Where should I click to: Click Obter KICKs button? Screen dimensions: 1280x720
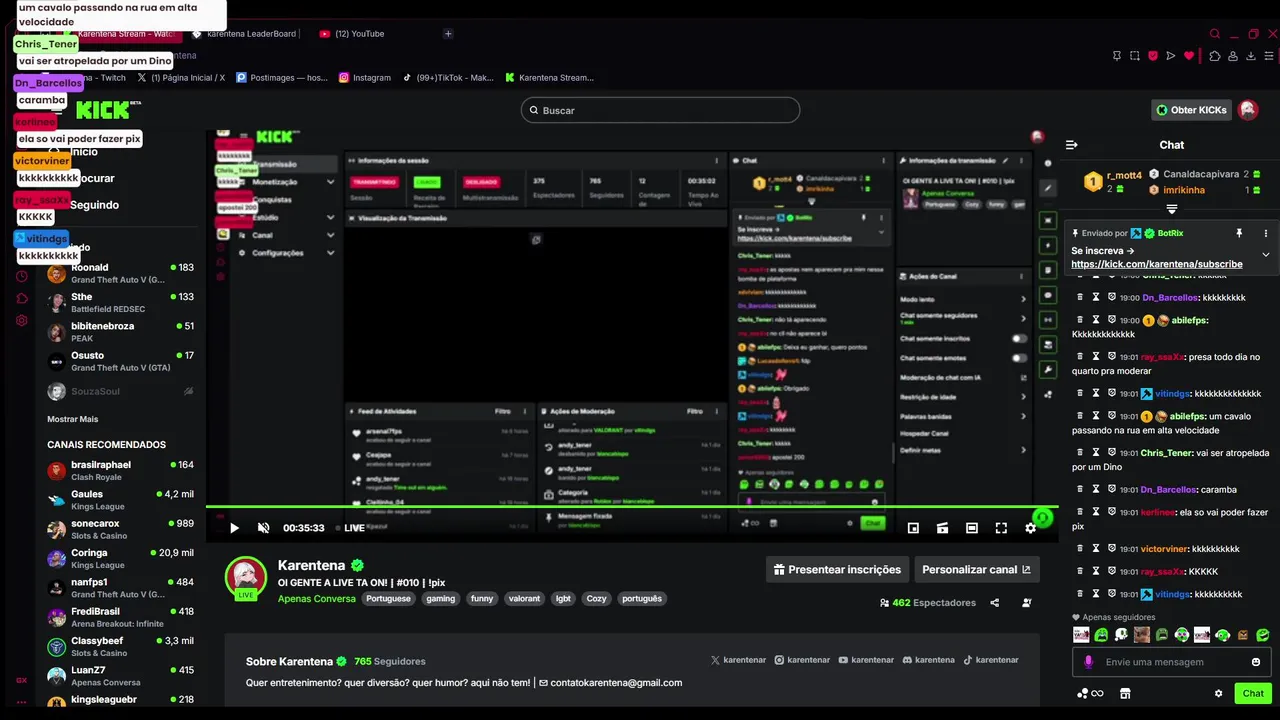1191,110
